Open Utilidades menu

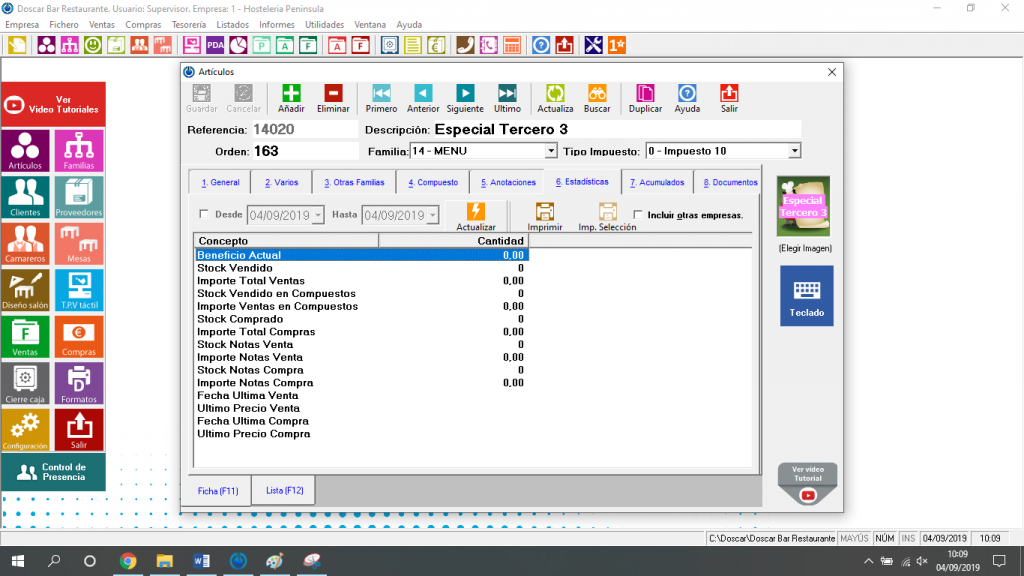(325, 24)
